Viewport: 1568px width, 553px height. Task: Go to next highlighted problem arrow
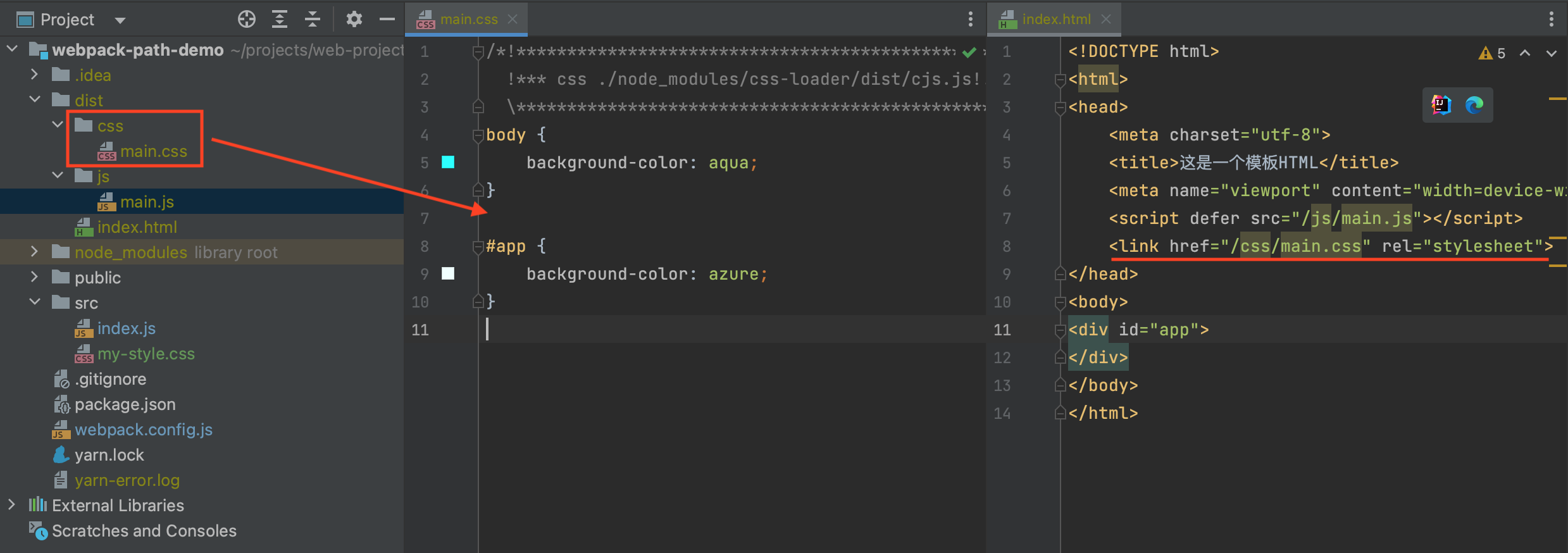(x=1552, y=53)
